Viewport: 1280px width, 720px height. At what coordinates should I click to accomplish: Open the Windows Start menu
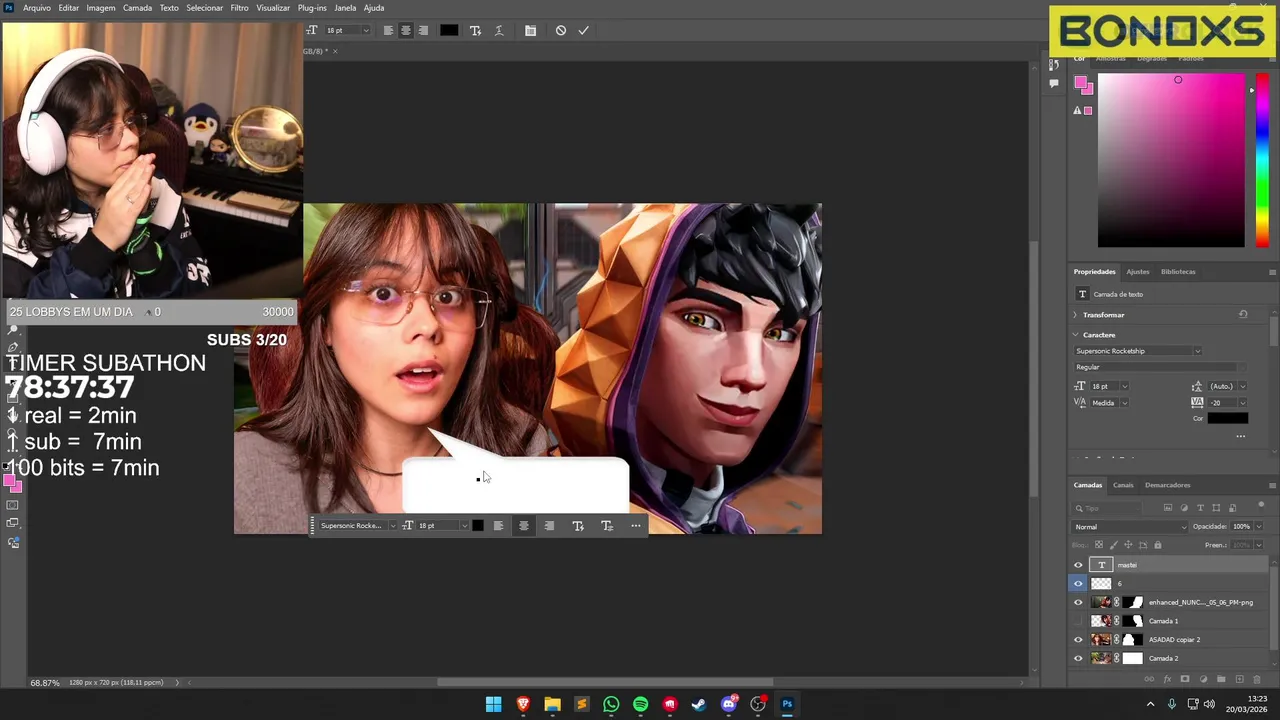[x=493, y=704]
